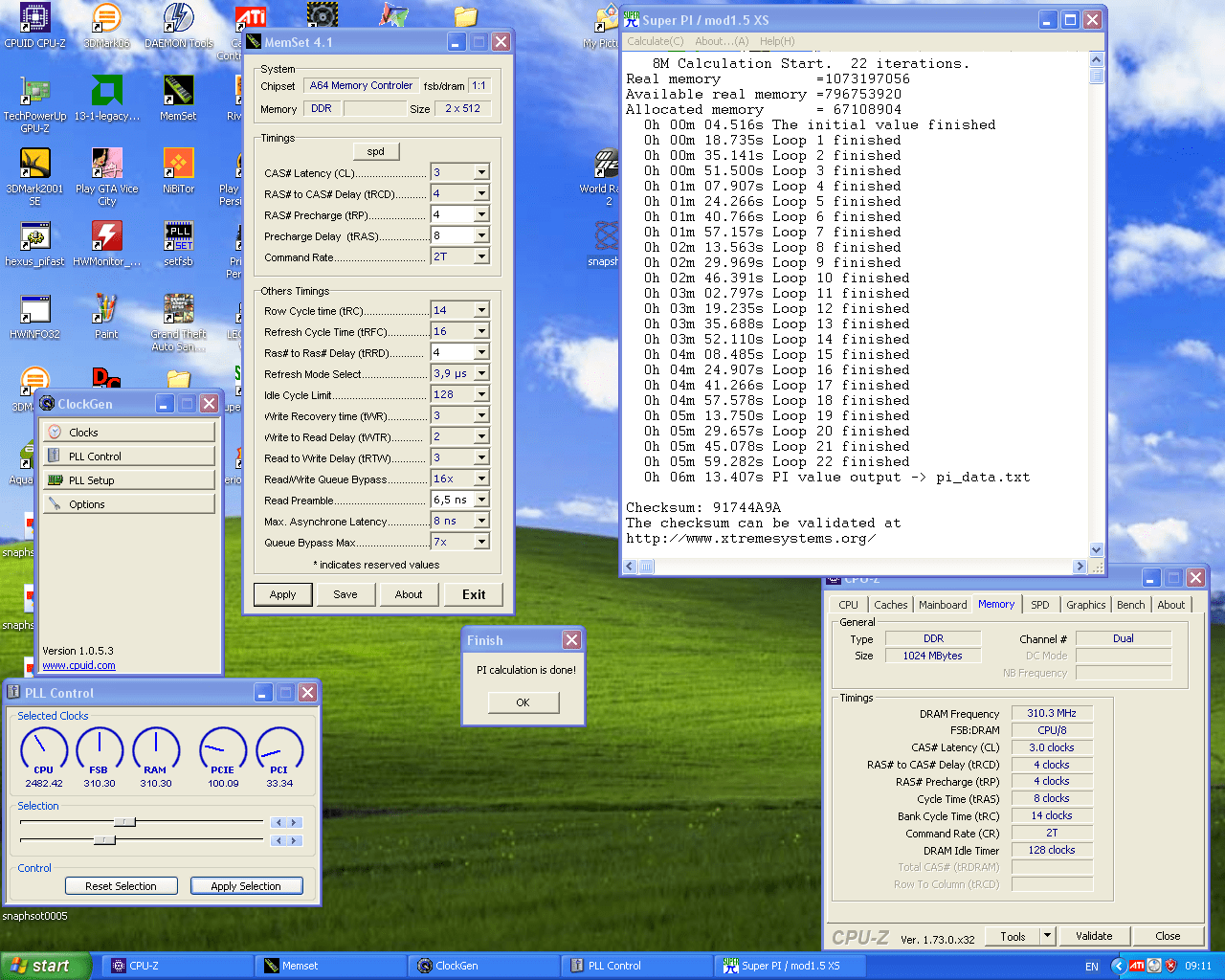Switch to ClockGen taskbar button
1225x980 pixels.
(x=484, y=966)
